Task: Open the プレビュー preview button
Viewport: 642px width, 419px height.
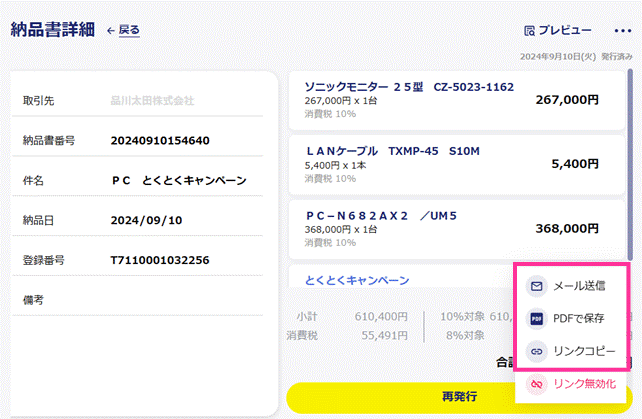Action: pyautogui.click(x=558, y=30)
